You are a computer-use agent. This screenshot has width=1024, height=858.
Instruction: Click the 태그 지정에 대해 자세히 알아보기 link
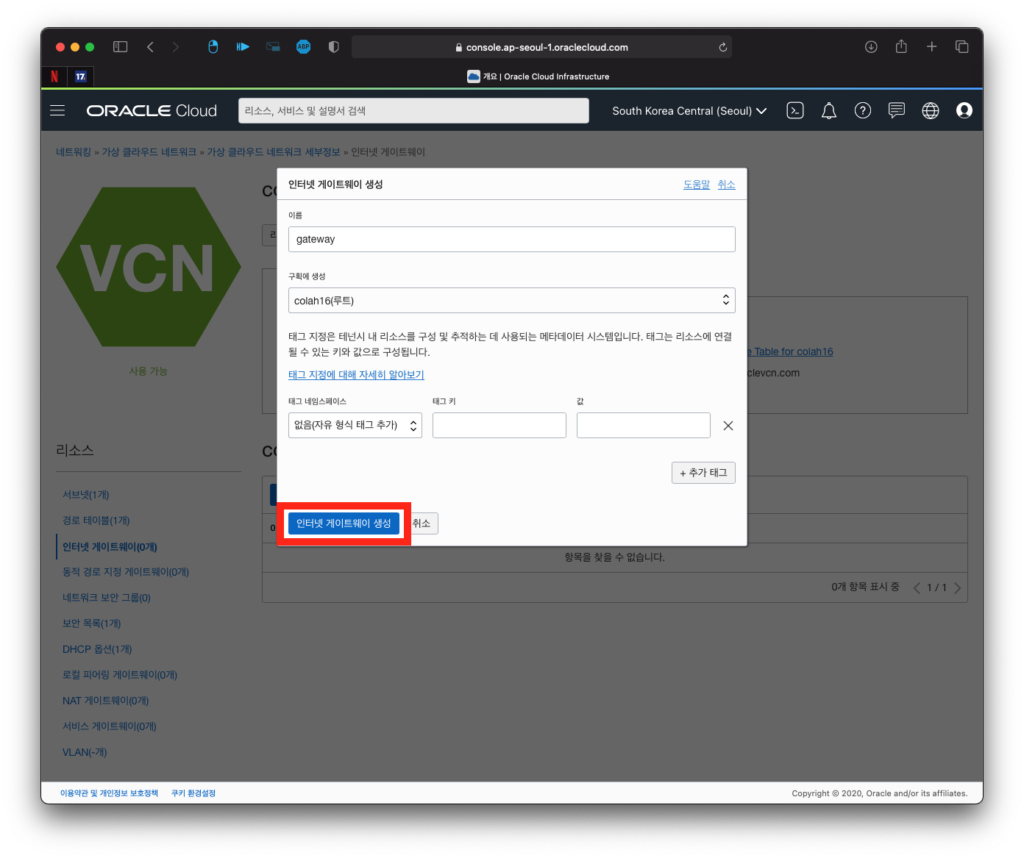pos(356,375)
